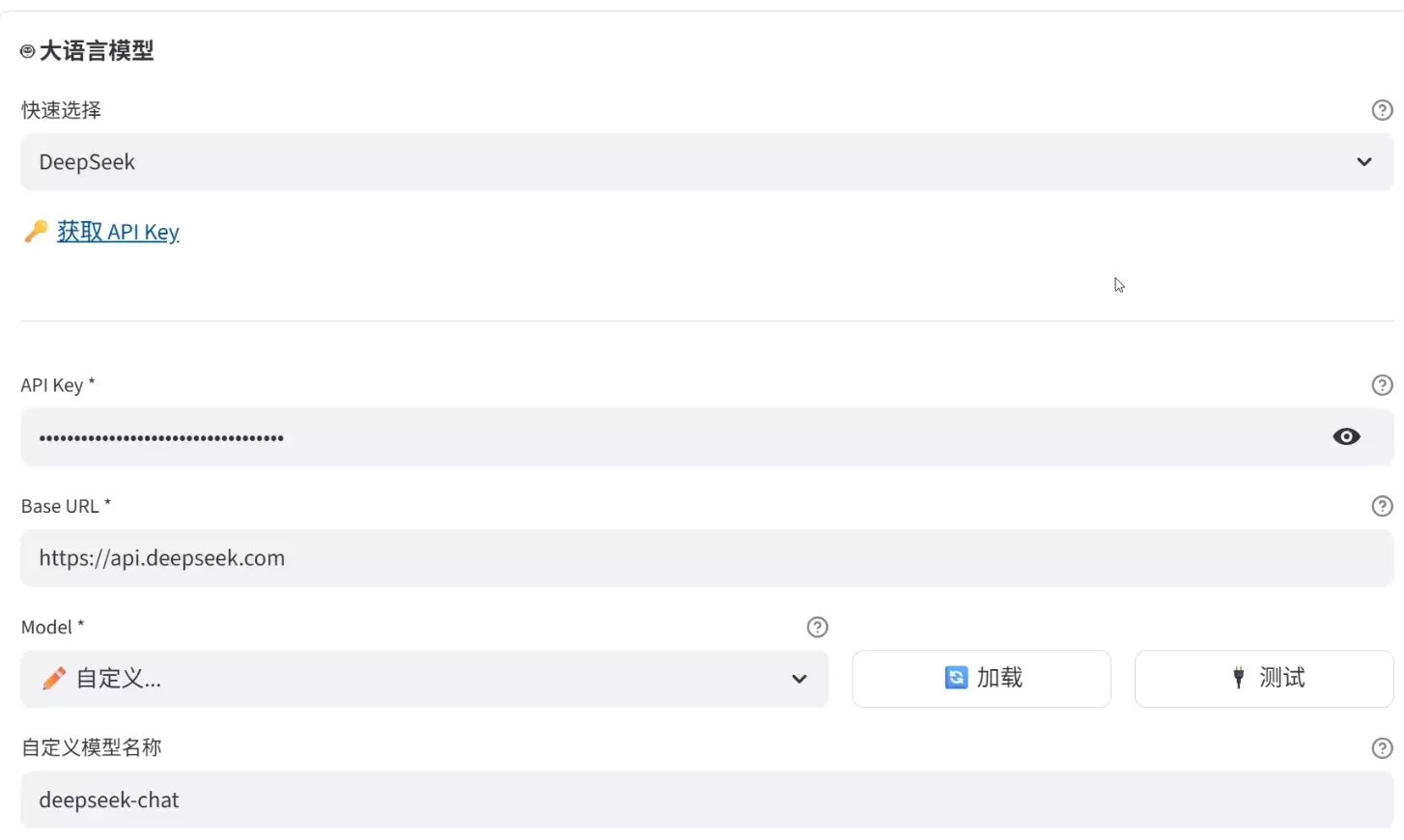The height and width of the screenshot is (840, 1404).
Task: Click the refresh icon on 加载 button
Action: (956, 678)
